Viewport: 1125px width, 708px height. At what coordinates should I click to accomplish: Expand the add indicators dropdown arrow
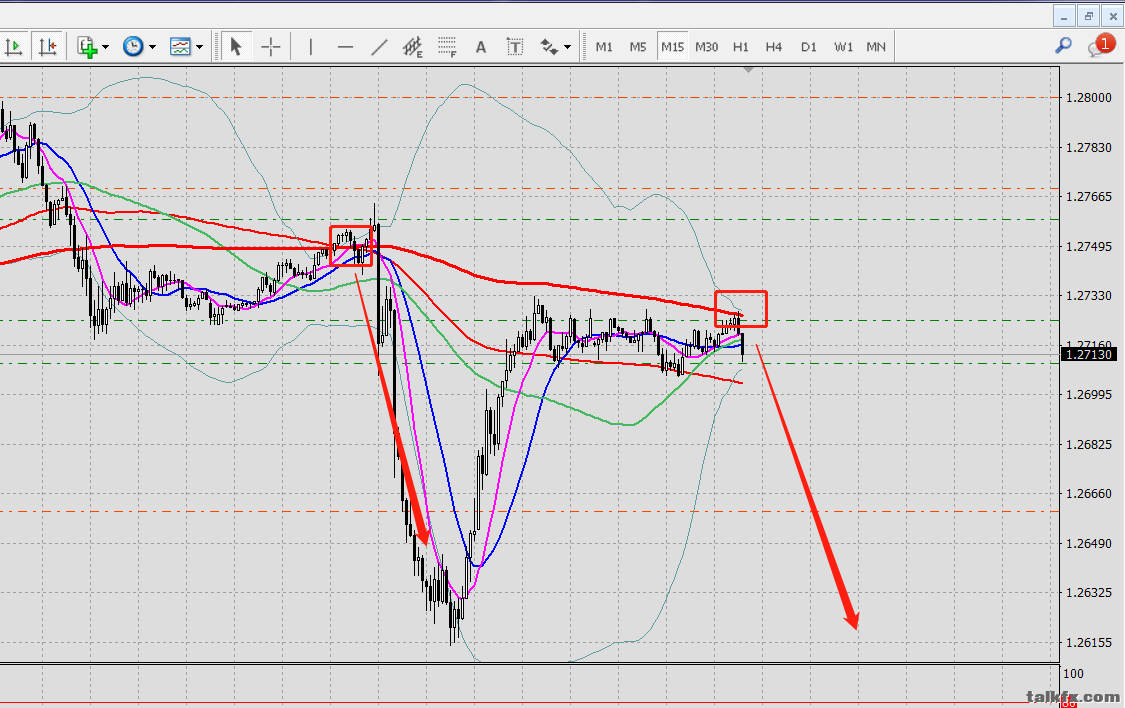coord(105,47)
